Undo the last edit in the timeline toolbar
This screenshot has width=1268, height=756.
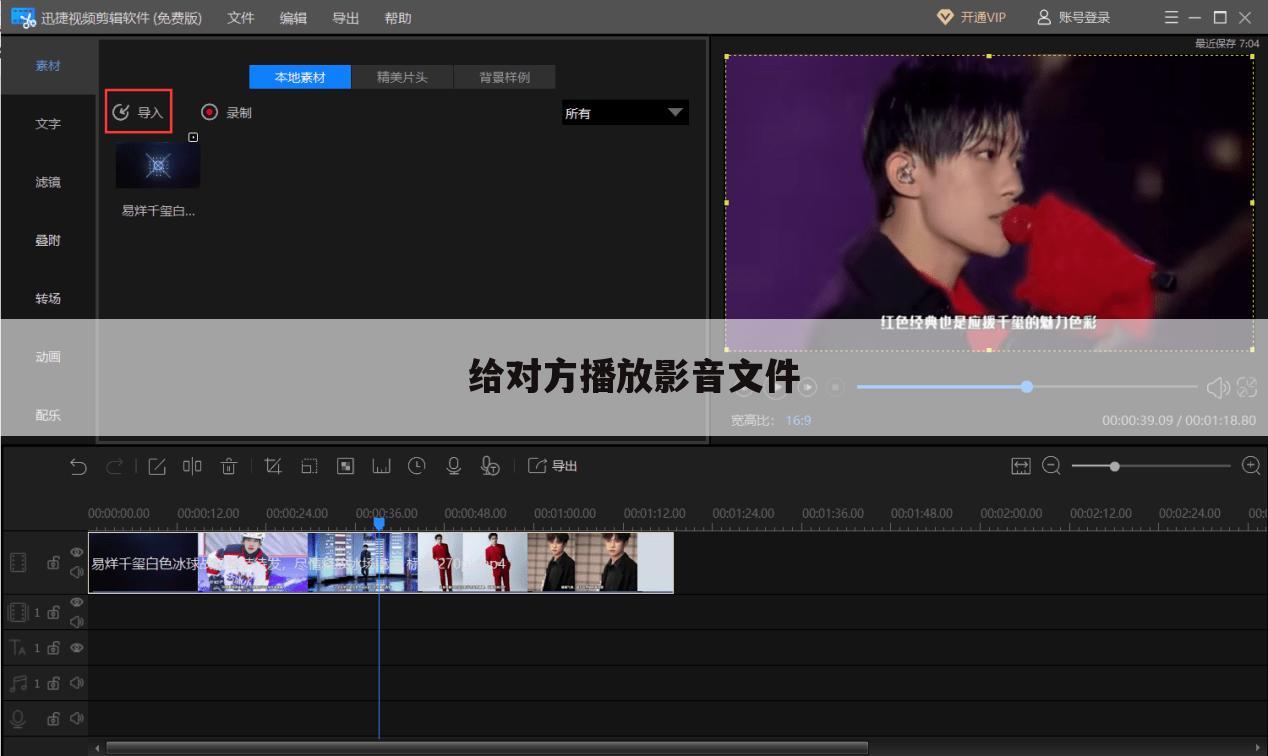pos(78,466)
